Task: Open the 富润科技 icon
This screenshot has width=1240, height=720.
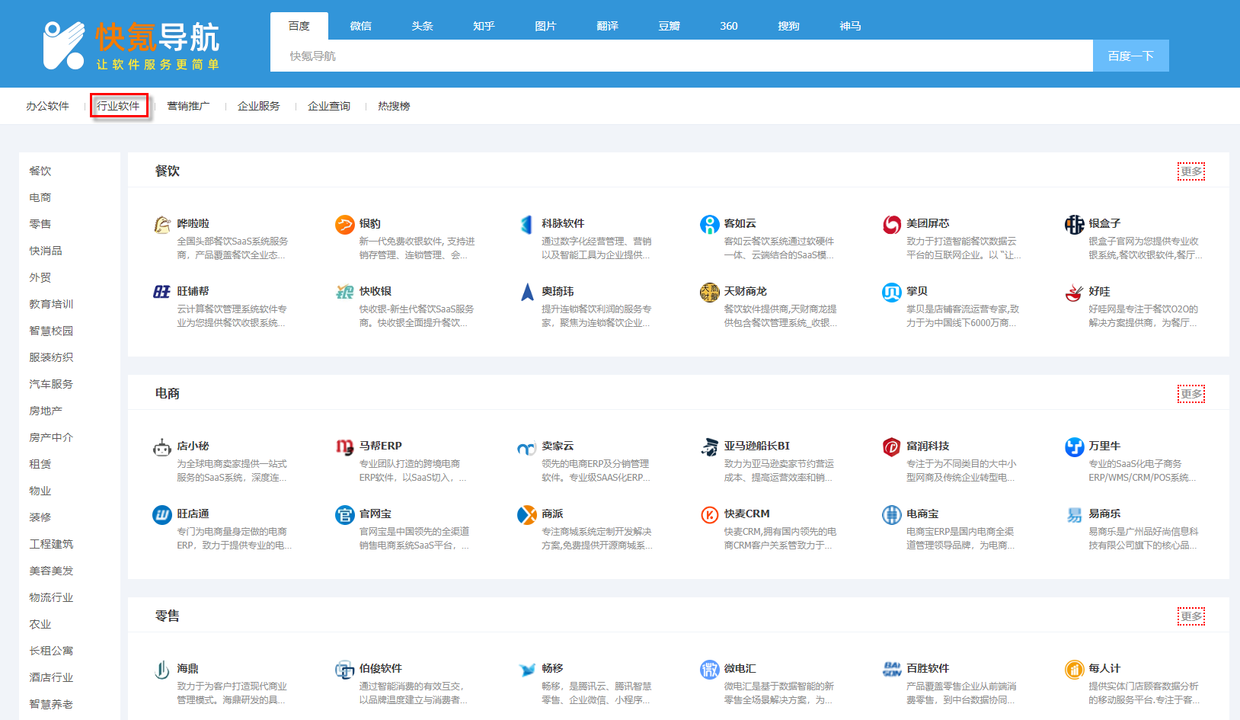Action: coord(892,447)
